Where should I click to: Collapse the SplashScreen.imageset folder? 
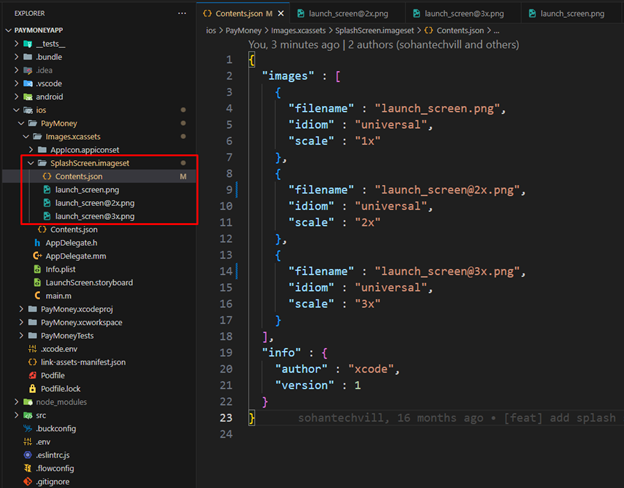pos(31,162)
